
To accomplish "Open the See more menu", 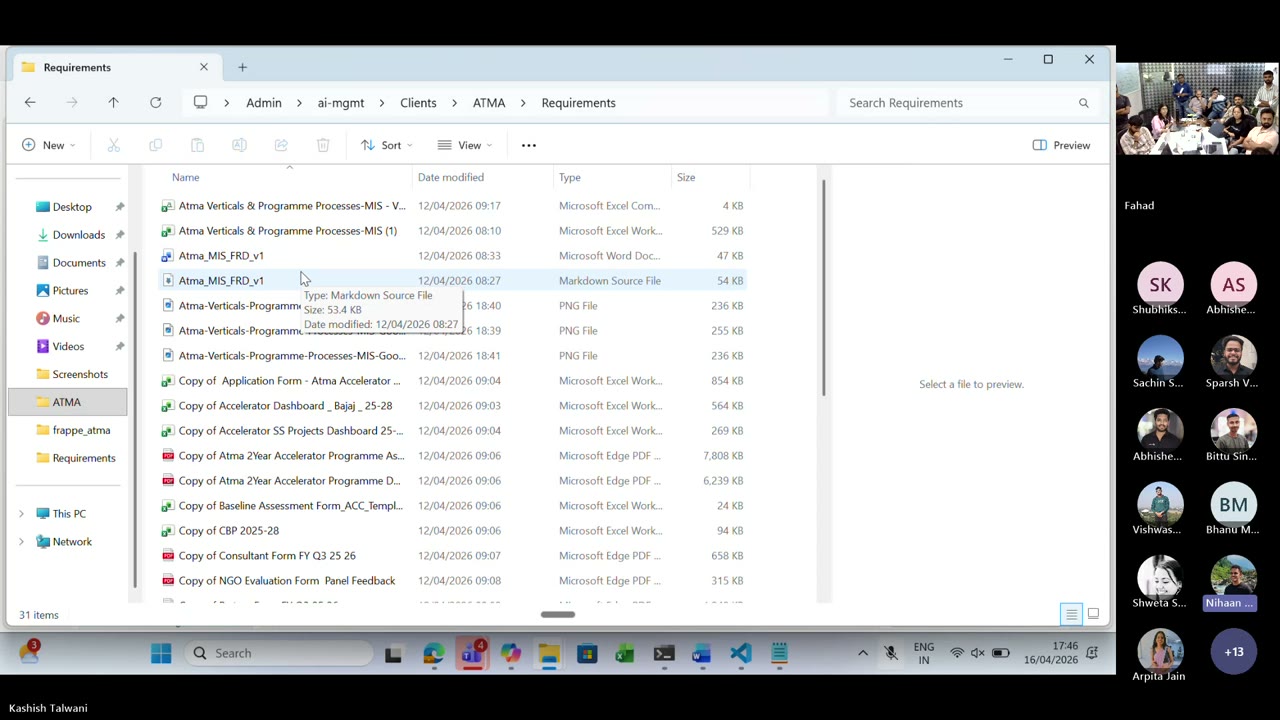I will (x=528, y=145).
